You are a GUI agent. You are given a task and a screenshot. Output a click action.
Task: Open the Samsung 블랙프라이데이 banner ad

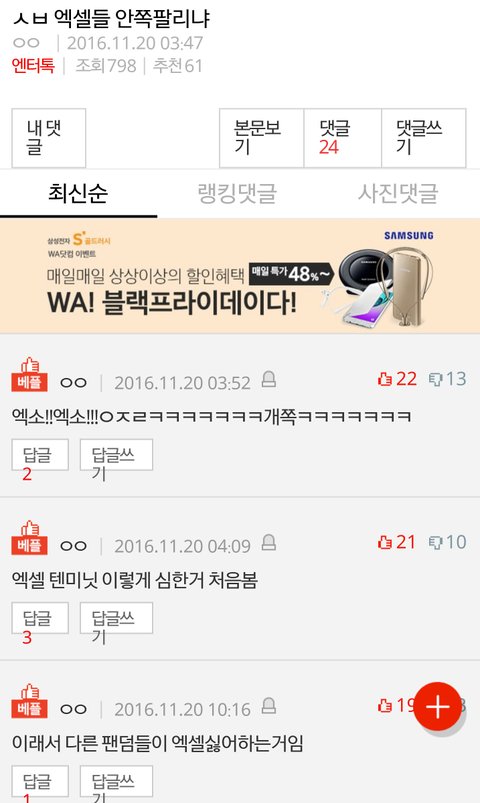[240, 276]
